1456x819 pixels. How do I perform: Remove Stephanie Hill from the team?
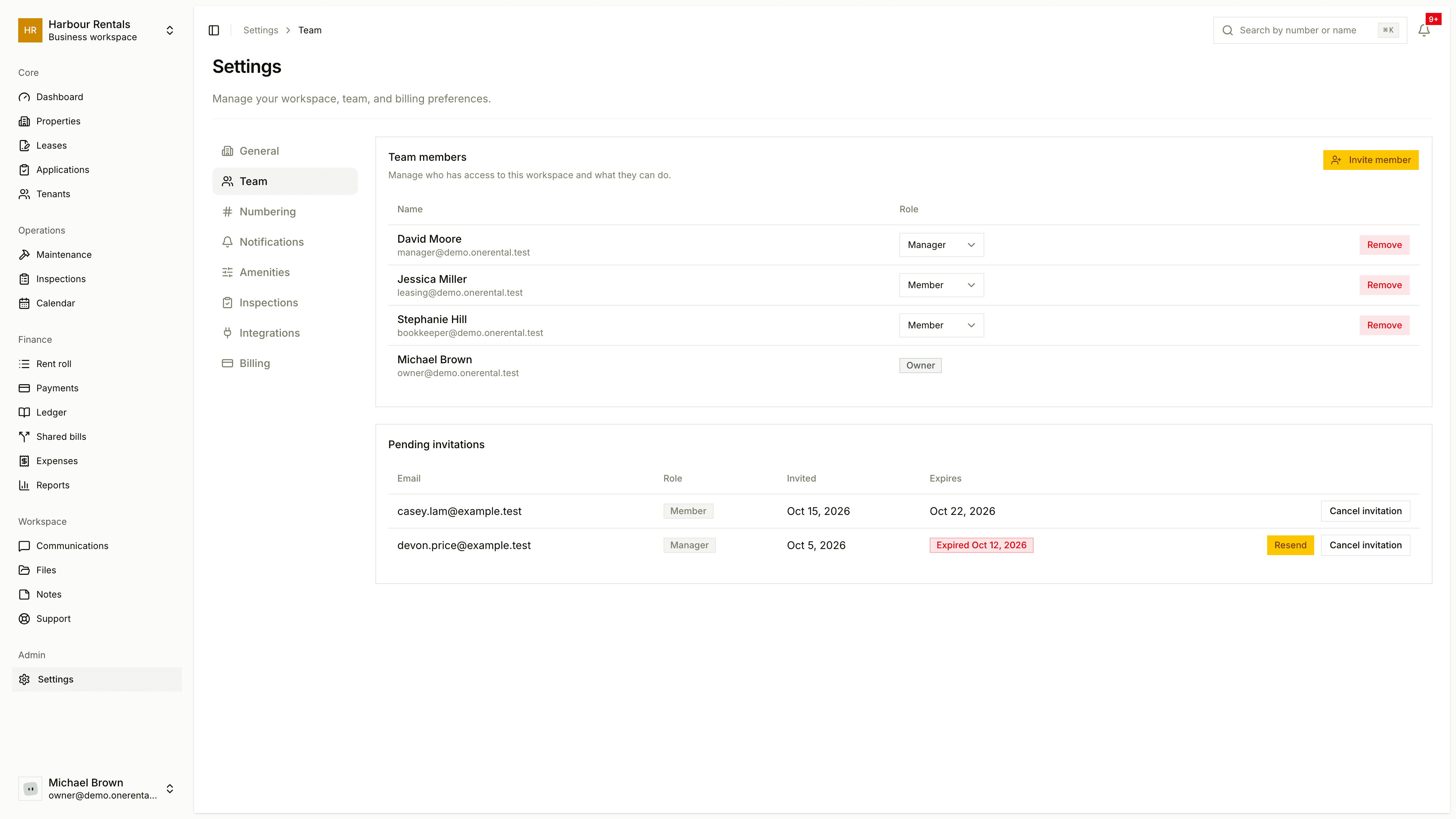(1384, 325)
